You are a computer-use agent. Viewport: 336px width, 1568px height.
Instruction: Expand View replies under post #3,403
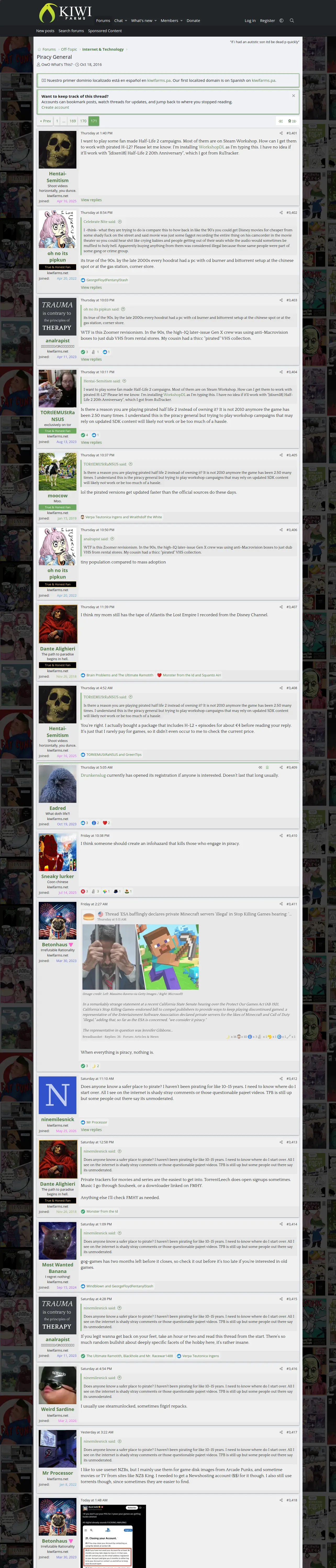(x=92, y=359)
